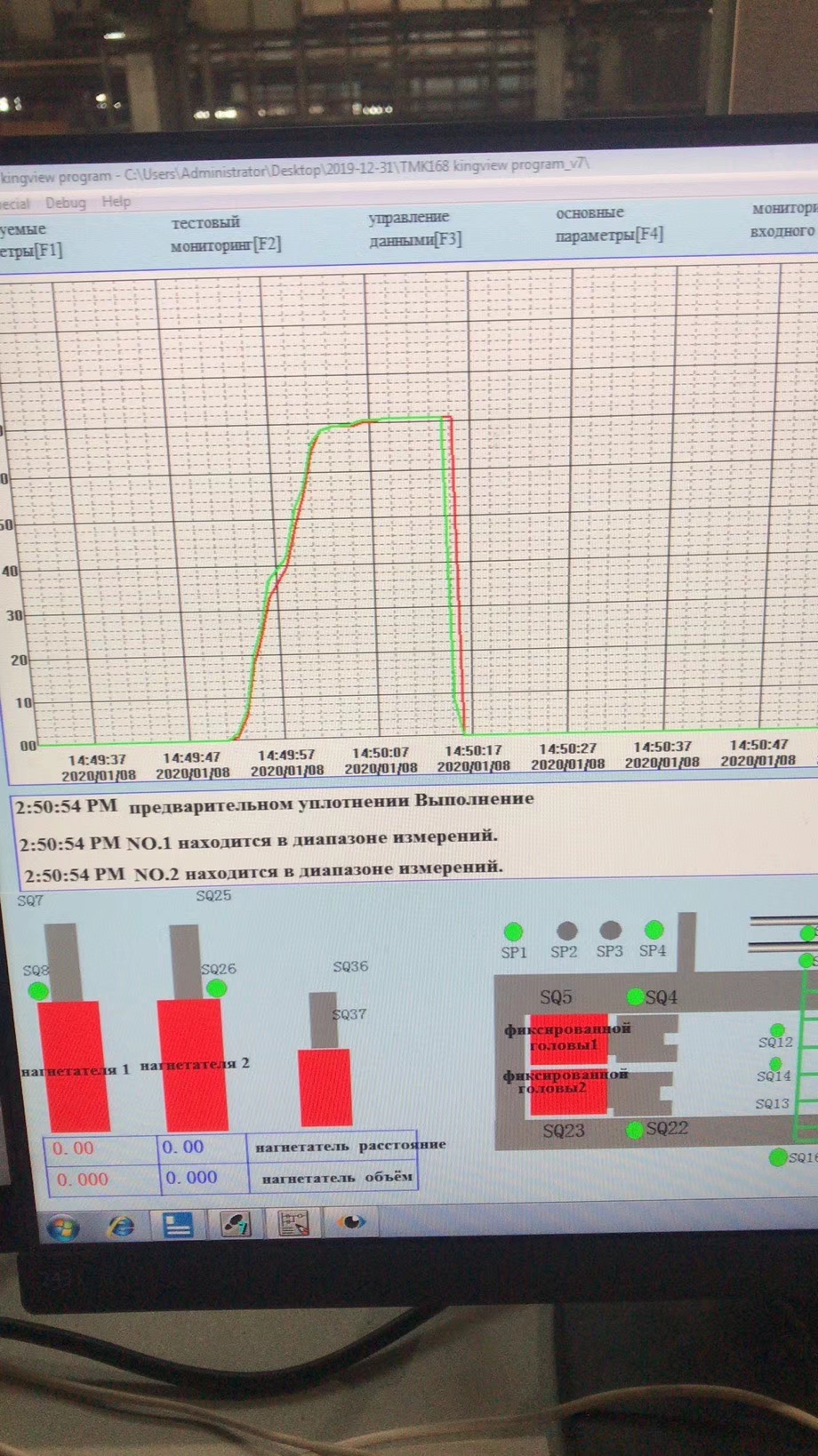Launch Internet Explorer from the taskbar
Screen dimensions: 818x1456
[x=120, y=1228]
